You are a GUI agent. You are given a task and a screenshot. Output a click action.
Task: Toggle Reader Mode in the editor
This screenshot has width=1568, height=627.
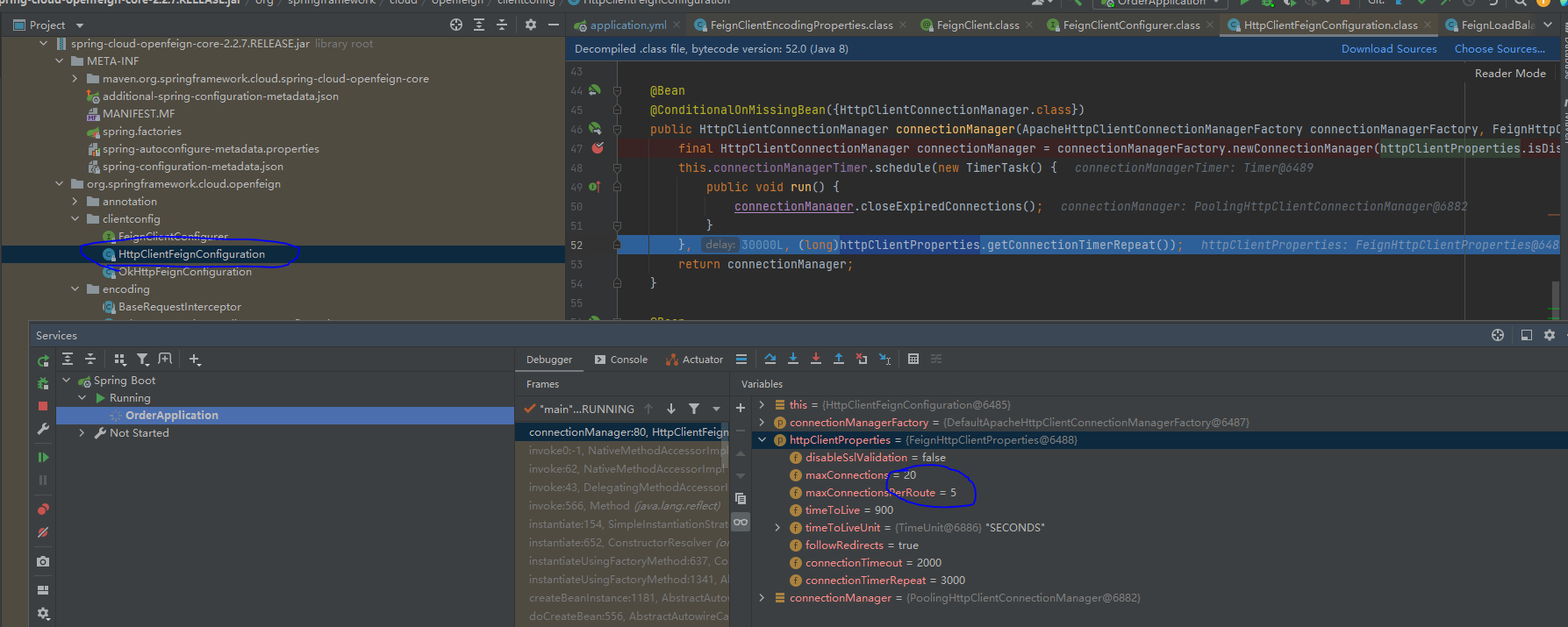coord(1510,74)
